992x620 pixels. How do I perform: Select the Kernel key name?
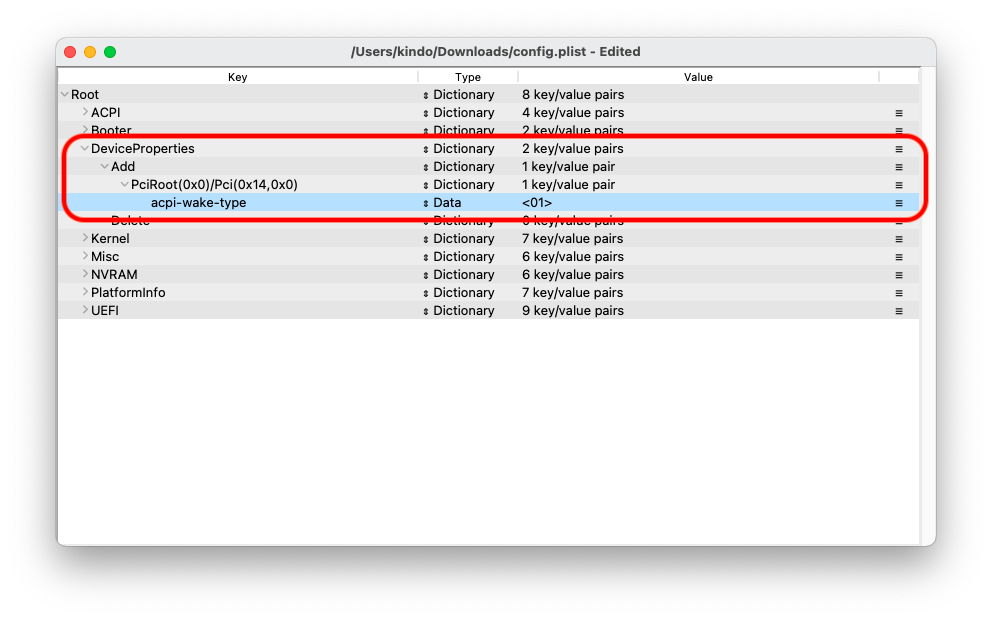coord(110,239)
